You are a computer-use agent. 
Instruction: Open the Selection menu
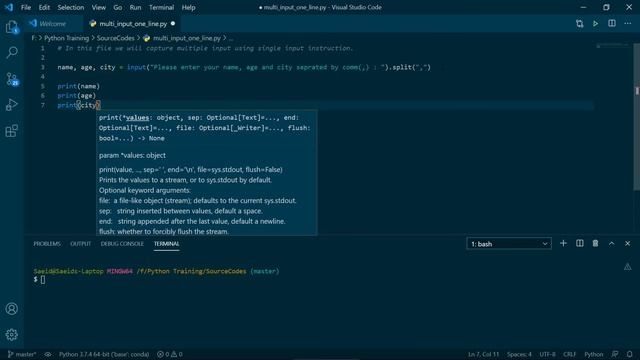click(71, 7)
